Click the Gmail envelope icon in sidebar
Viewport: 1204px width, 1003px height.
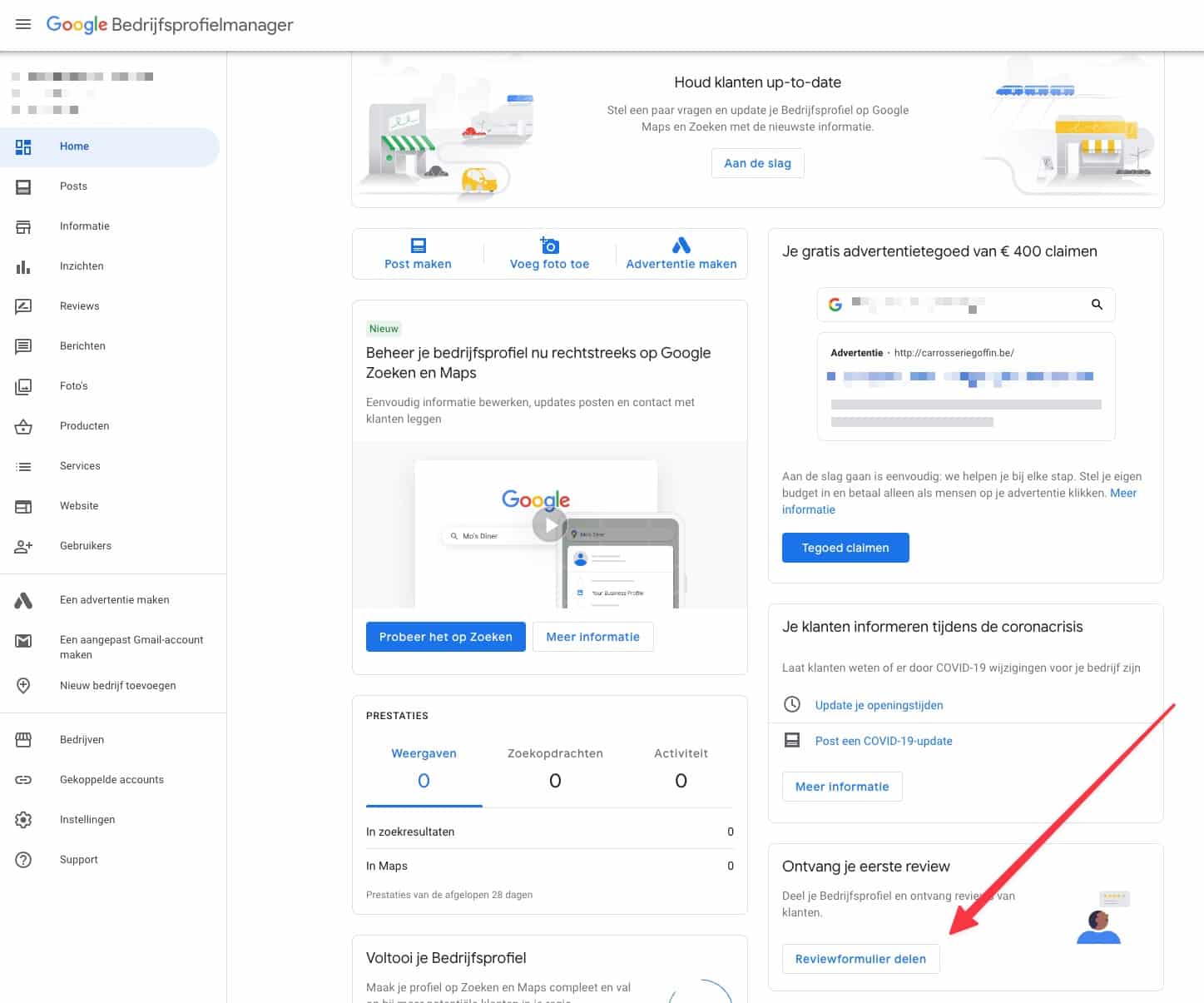[x=23, y=640]
